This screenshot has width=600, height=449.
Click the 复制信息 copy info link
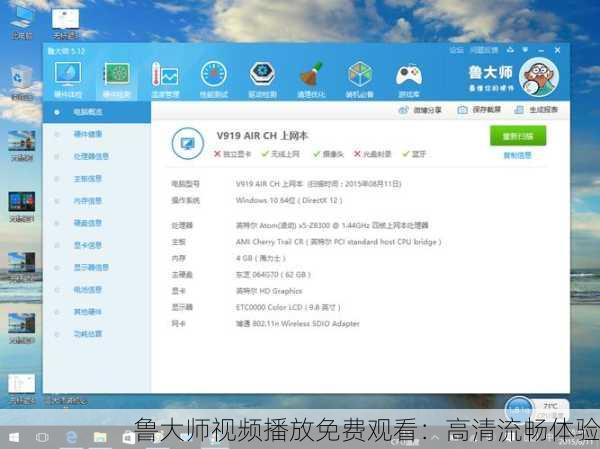click(517, 155)
